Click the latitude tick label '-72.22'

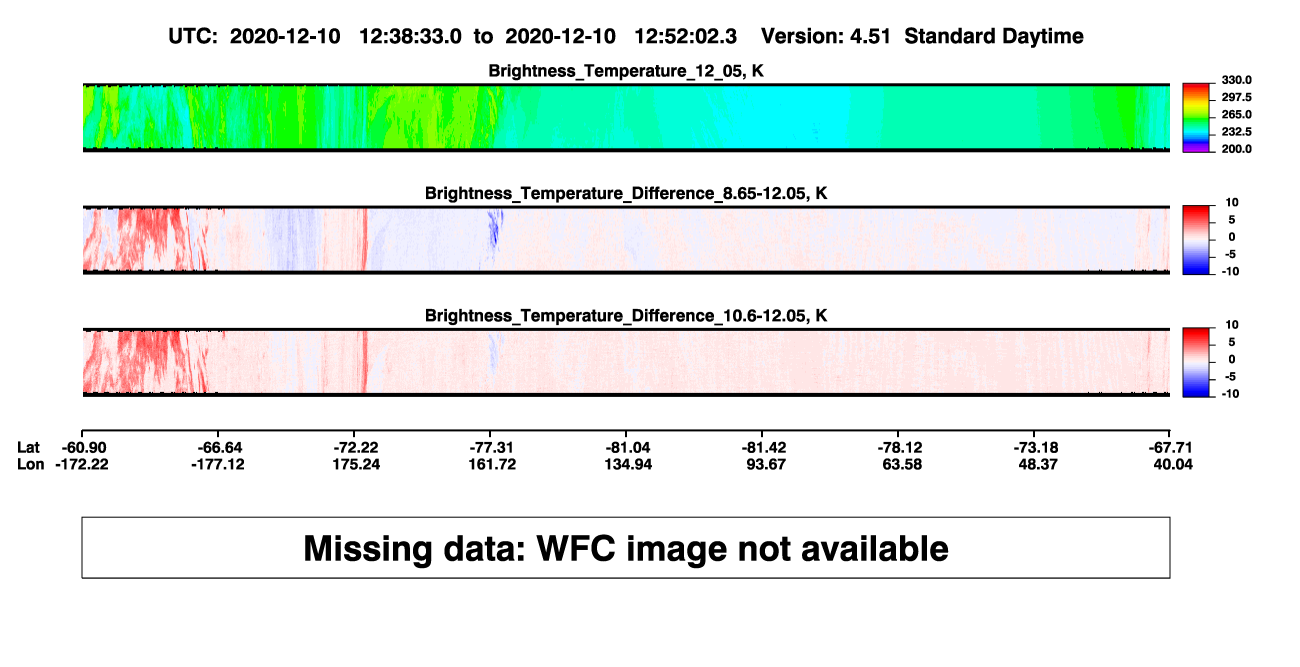click(x=355, y=447)
